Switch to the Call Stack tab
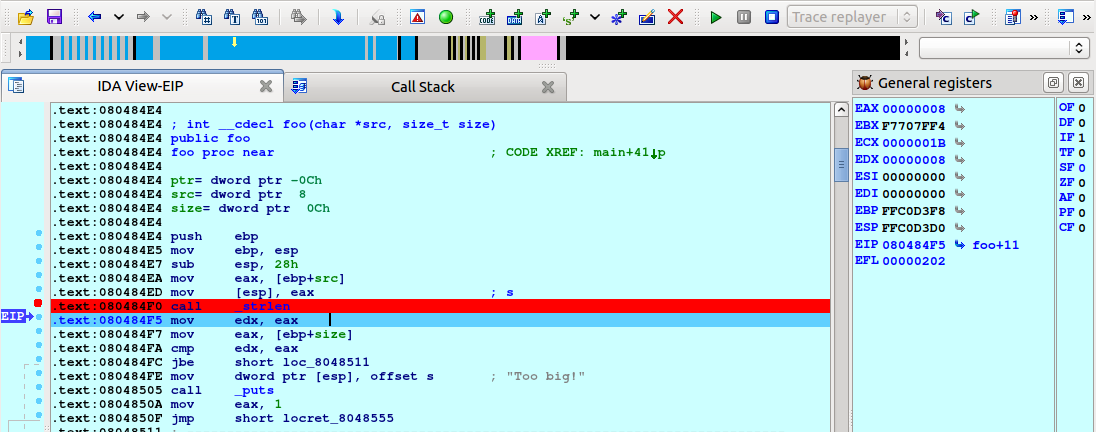The image size is (1096, 432). (422, 87)
